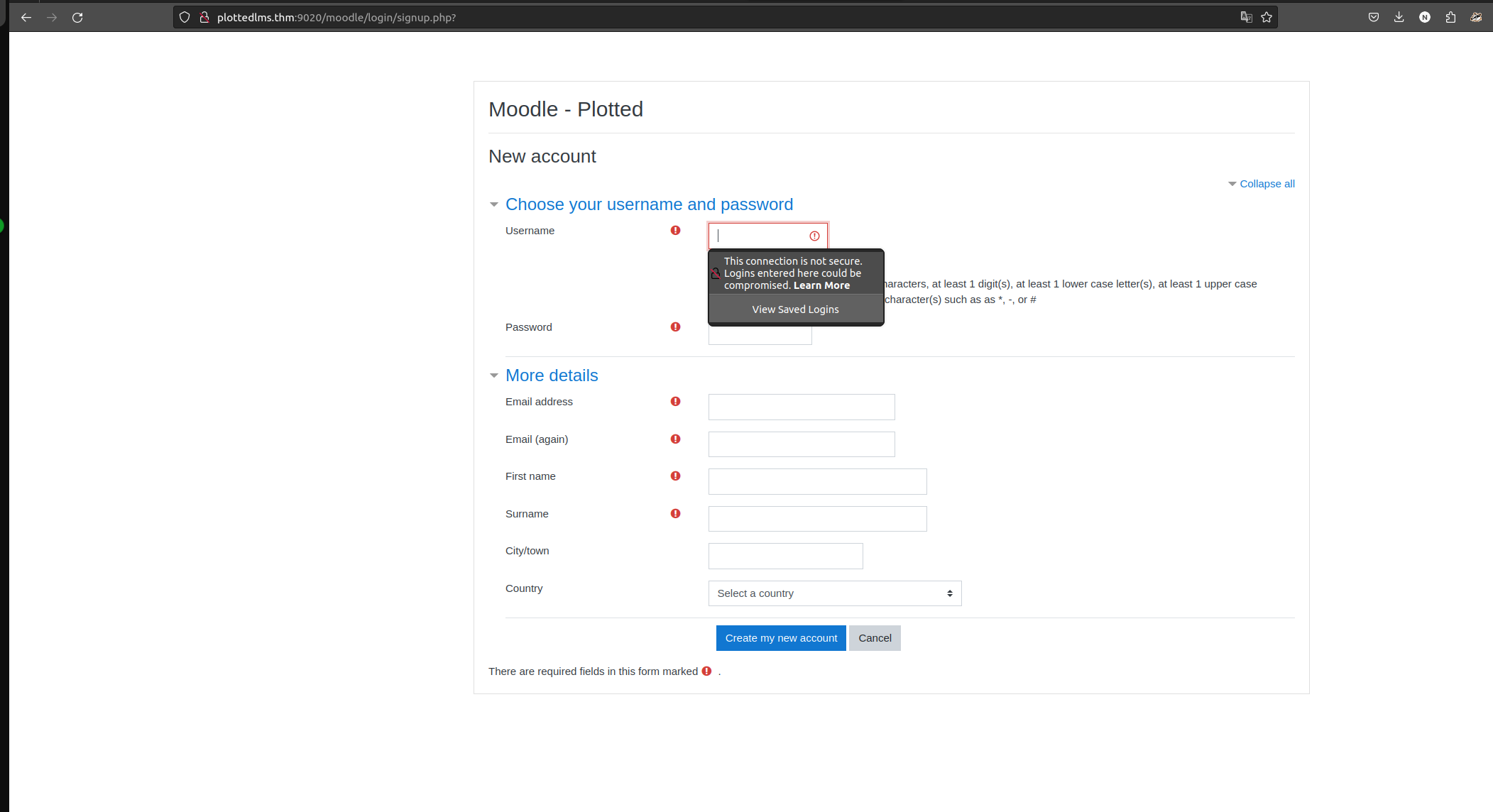Click the More details heading link

[x=552, y=375]
